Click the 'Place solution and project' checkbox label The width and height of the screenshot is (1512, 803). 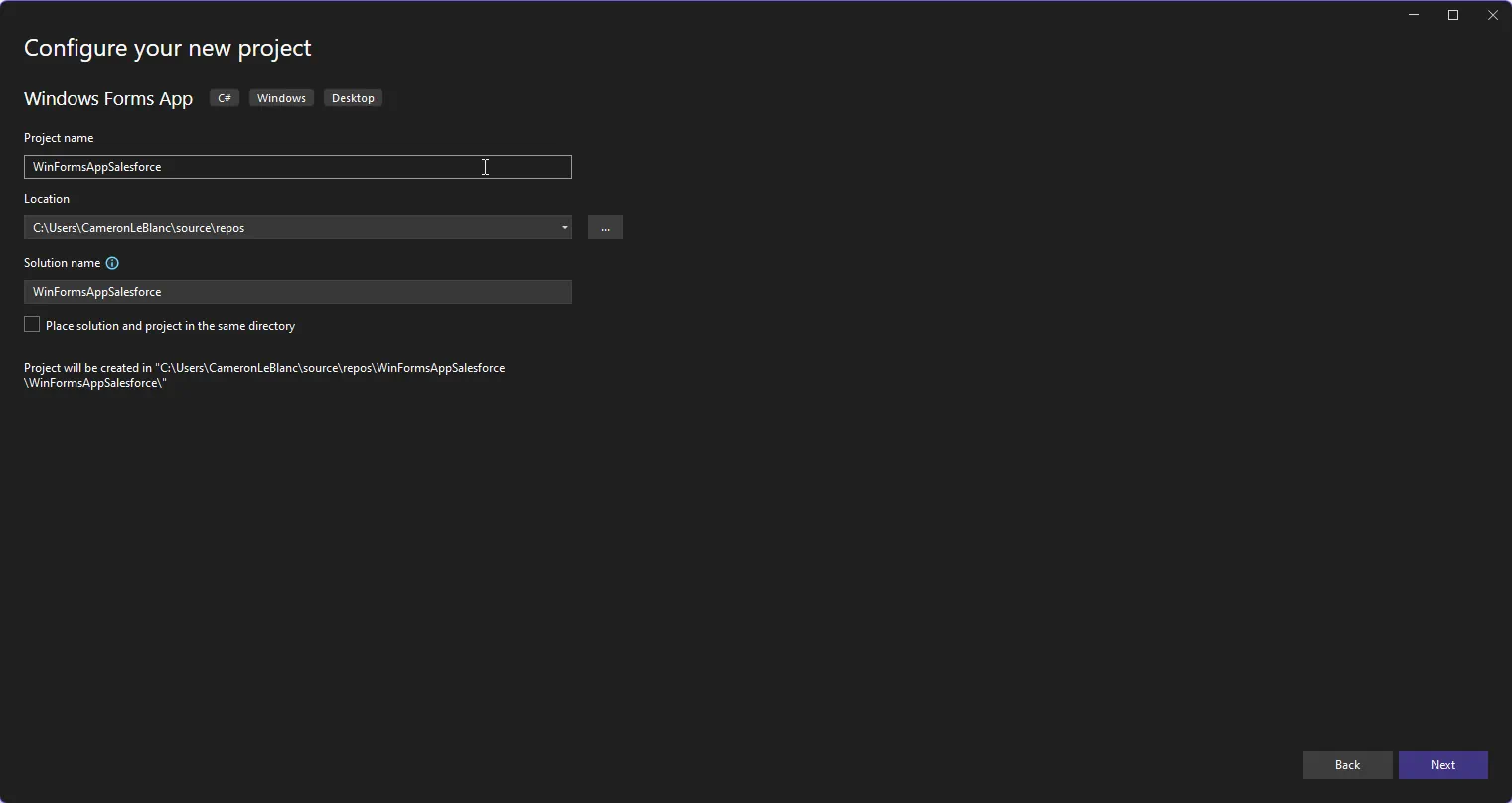pos(170,326)
